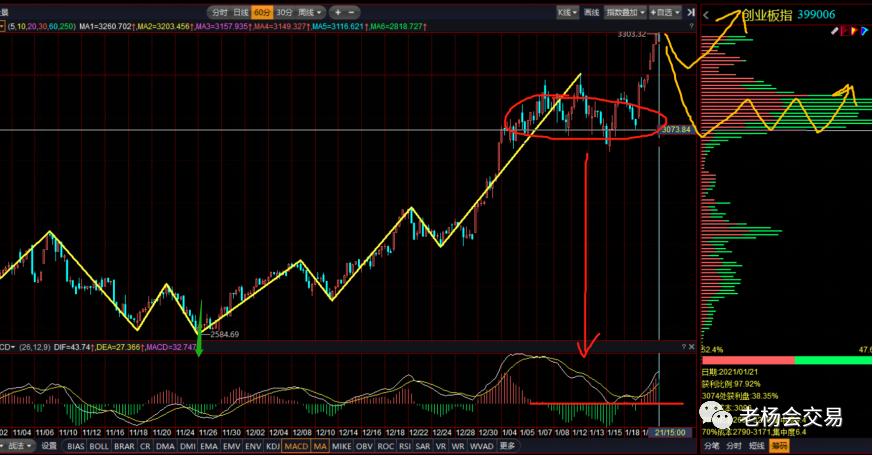Close the MACD indicator panel
This screenshot has height=456, width=873.
pyautogui.click(x=691, y=347)
